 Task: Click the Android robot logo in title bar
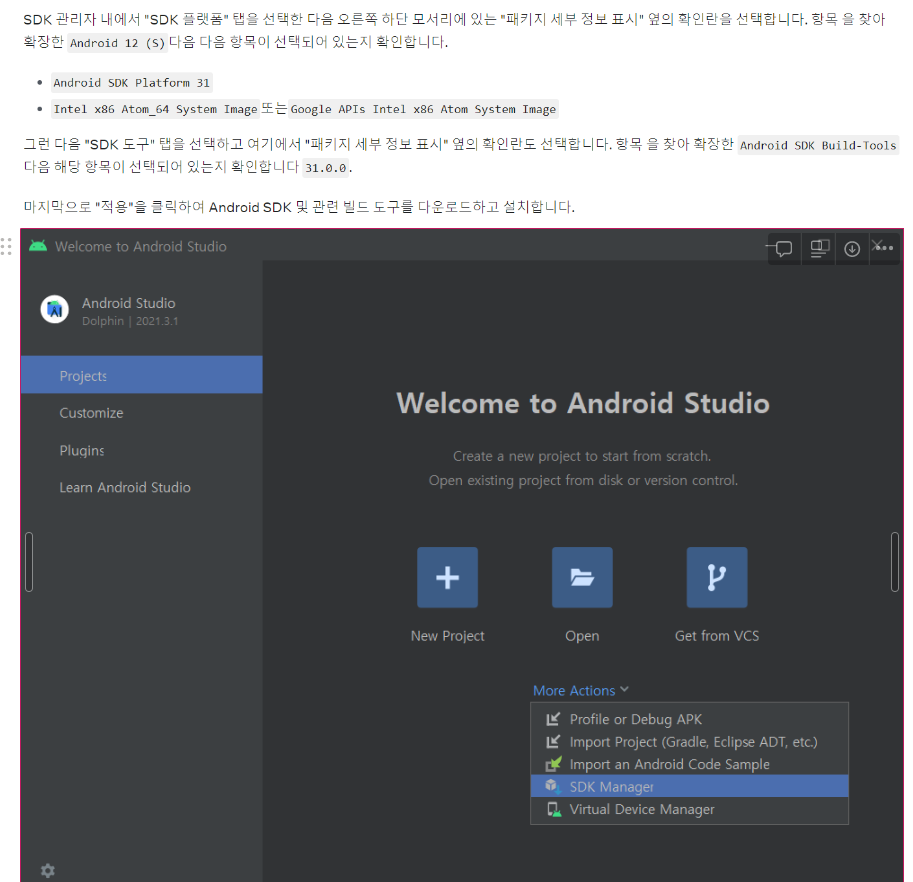point(38,246)
